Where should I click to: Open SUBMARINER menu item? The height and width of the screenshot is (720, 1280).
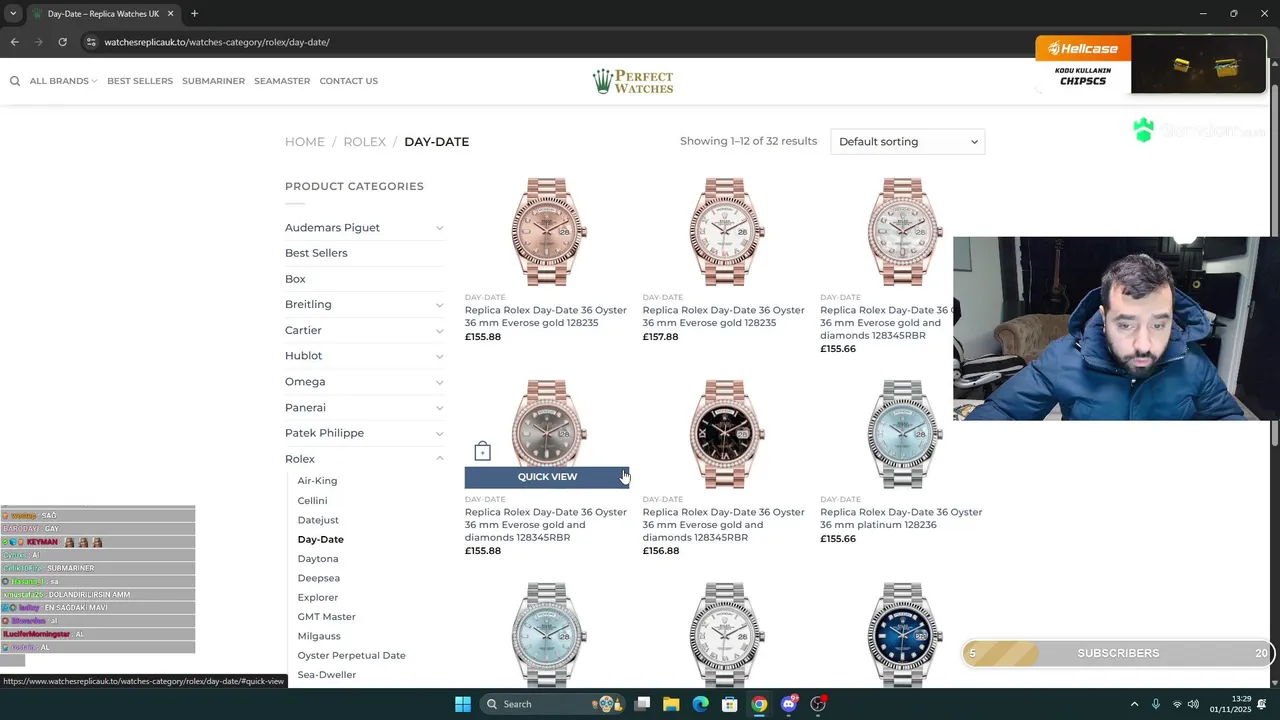click(x=213, y=81)
